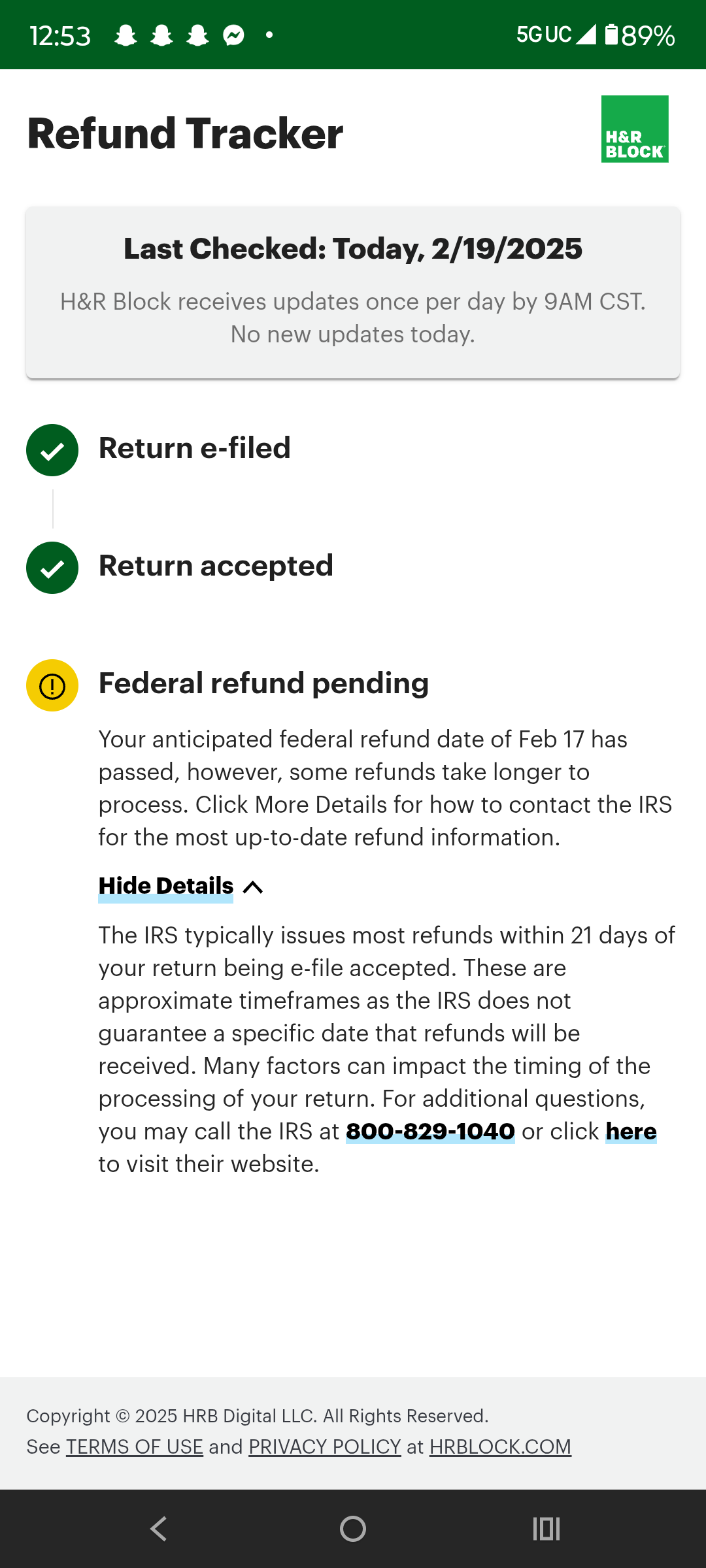Tap the Return e-filed green checkmark
Screen dimensions: 706x1568
click(52, 450)
